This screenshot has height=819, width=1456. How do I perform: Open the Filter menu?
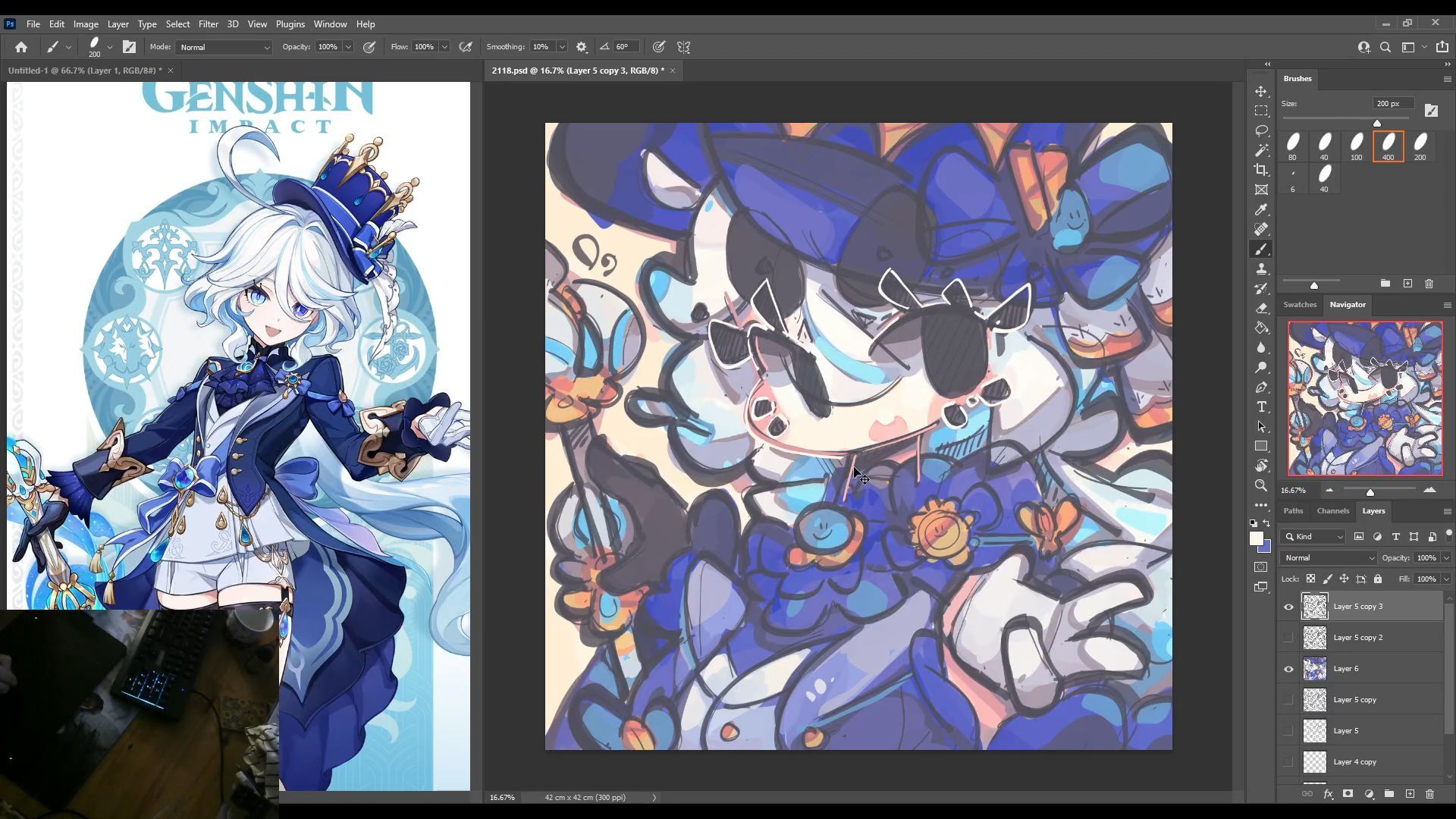(x=208, y=24)
